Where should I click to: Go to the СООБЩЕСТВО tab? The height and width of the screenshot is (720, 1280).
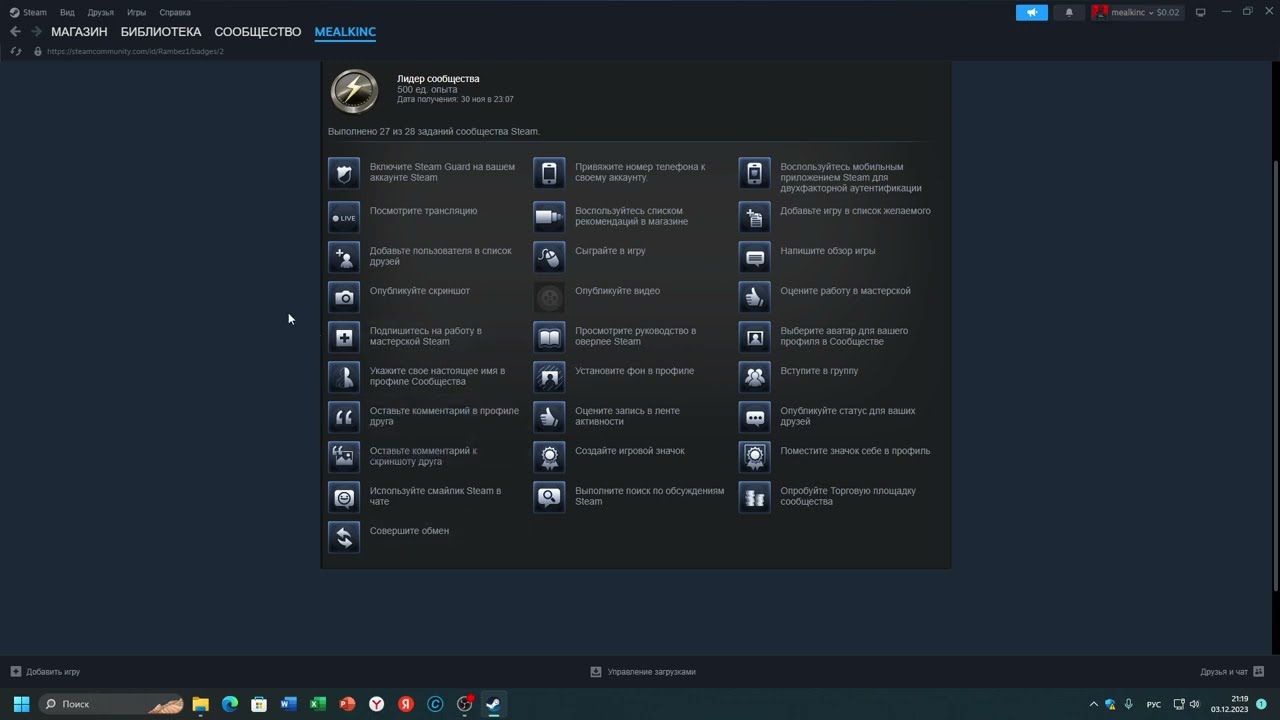258,32
